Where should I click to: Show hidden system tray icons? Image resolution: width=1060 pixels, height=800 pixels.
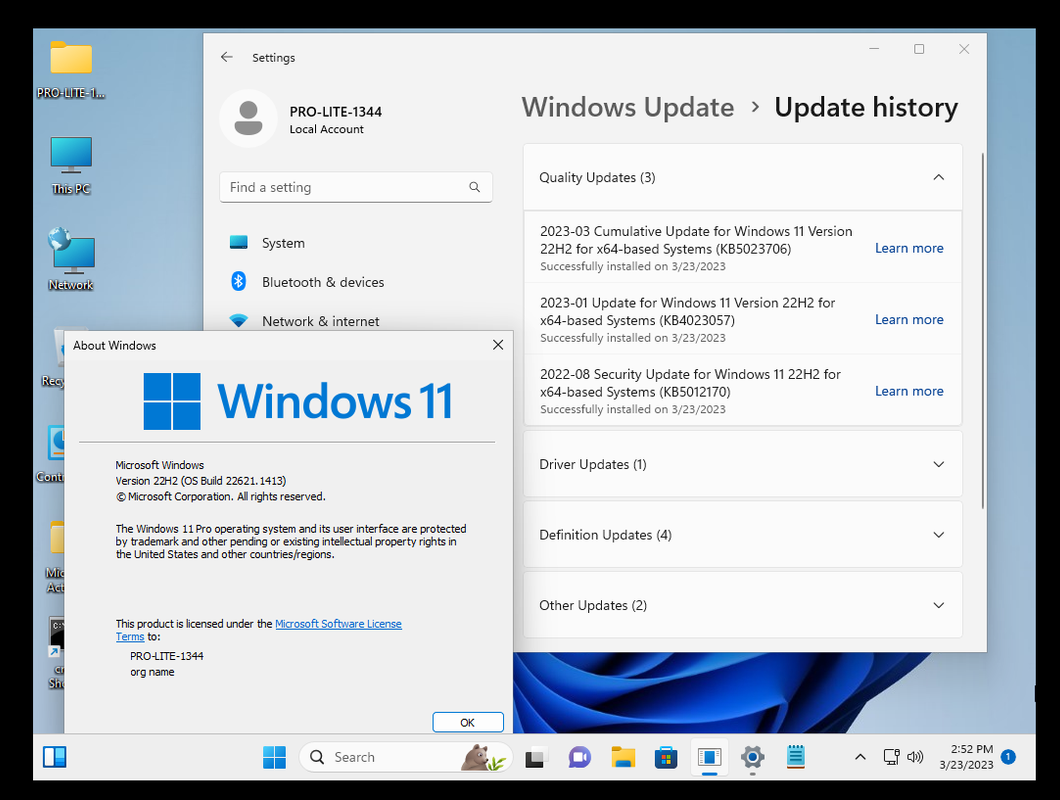click(860, 757)
